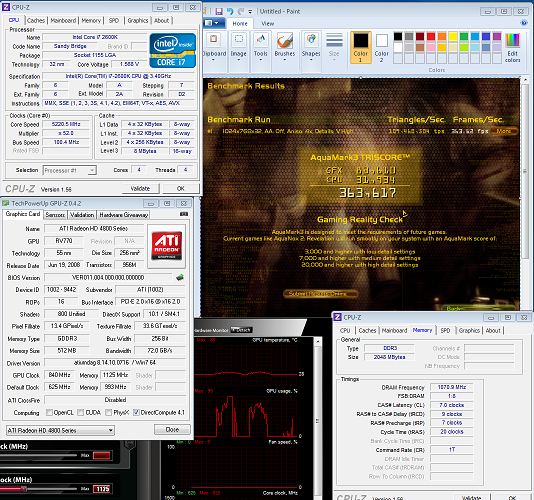Screen dimensions: 534x500
Task: Expand the Tools group in Paint
Action: [261, 48]
